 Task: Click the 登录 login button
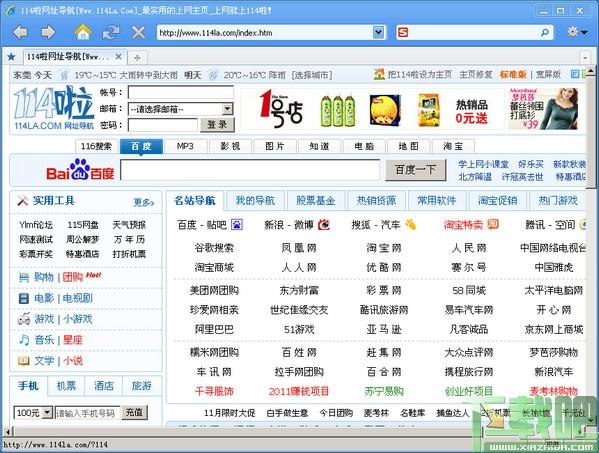[x=217, y=125]
